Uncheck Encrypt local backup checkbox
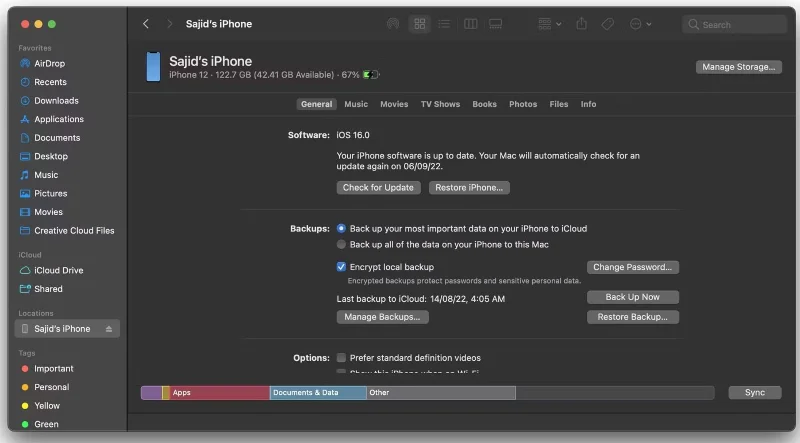 342,267
